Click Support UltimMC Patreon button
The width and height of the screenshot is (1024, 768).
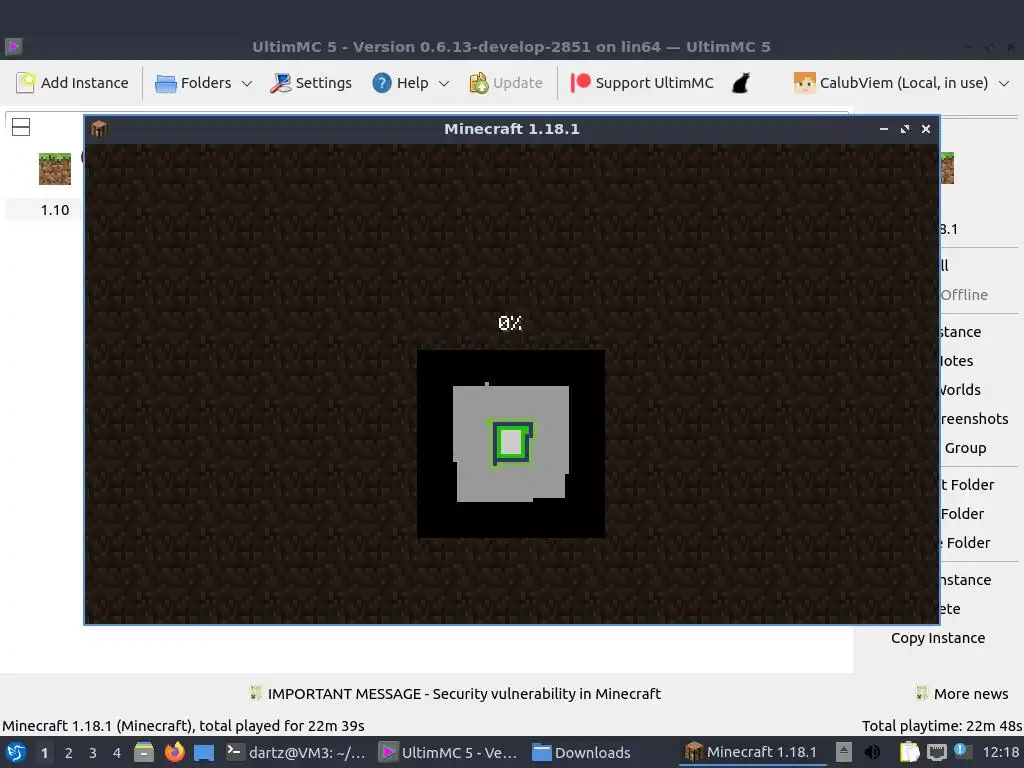click(x=642, y=83)
